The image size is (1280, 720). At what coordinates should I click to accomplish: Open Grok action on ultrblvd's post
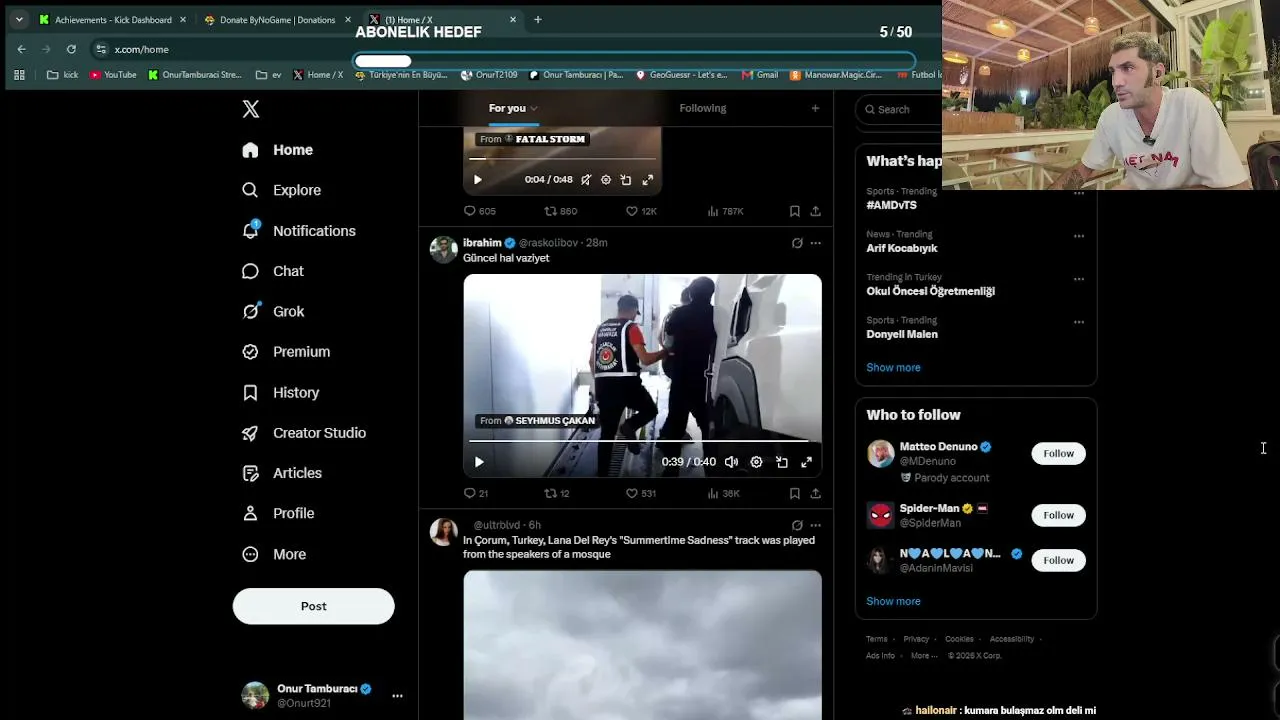(797, 525)
